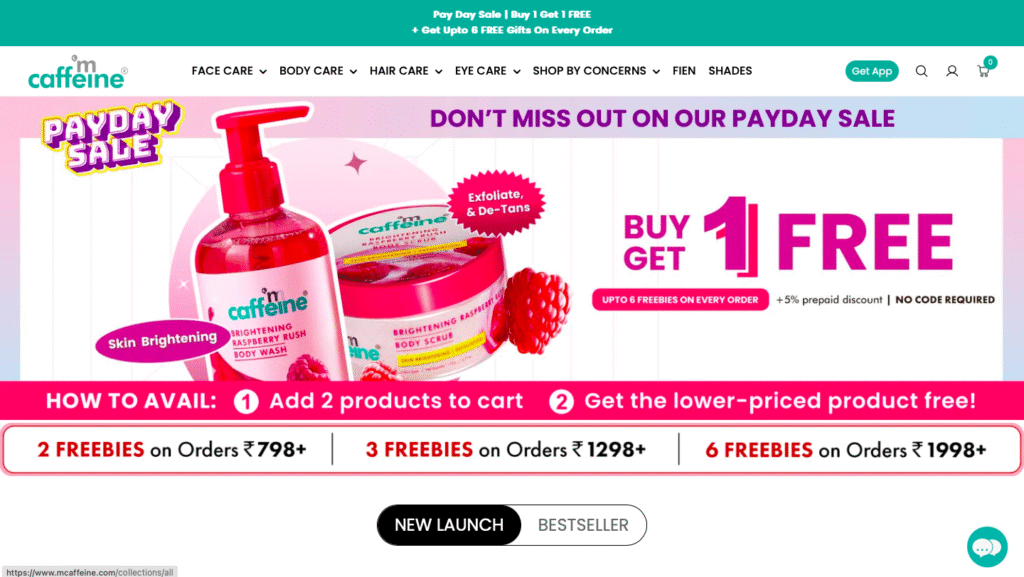Expand the Hair Care dropdown
This screenshot has width=1024, height=577.
[x=406, y=70]
